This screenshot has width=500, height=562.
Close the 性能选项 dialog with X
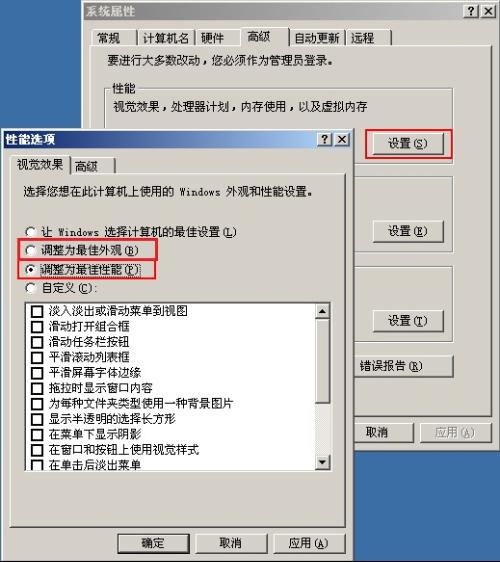[x=342, y=139]
